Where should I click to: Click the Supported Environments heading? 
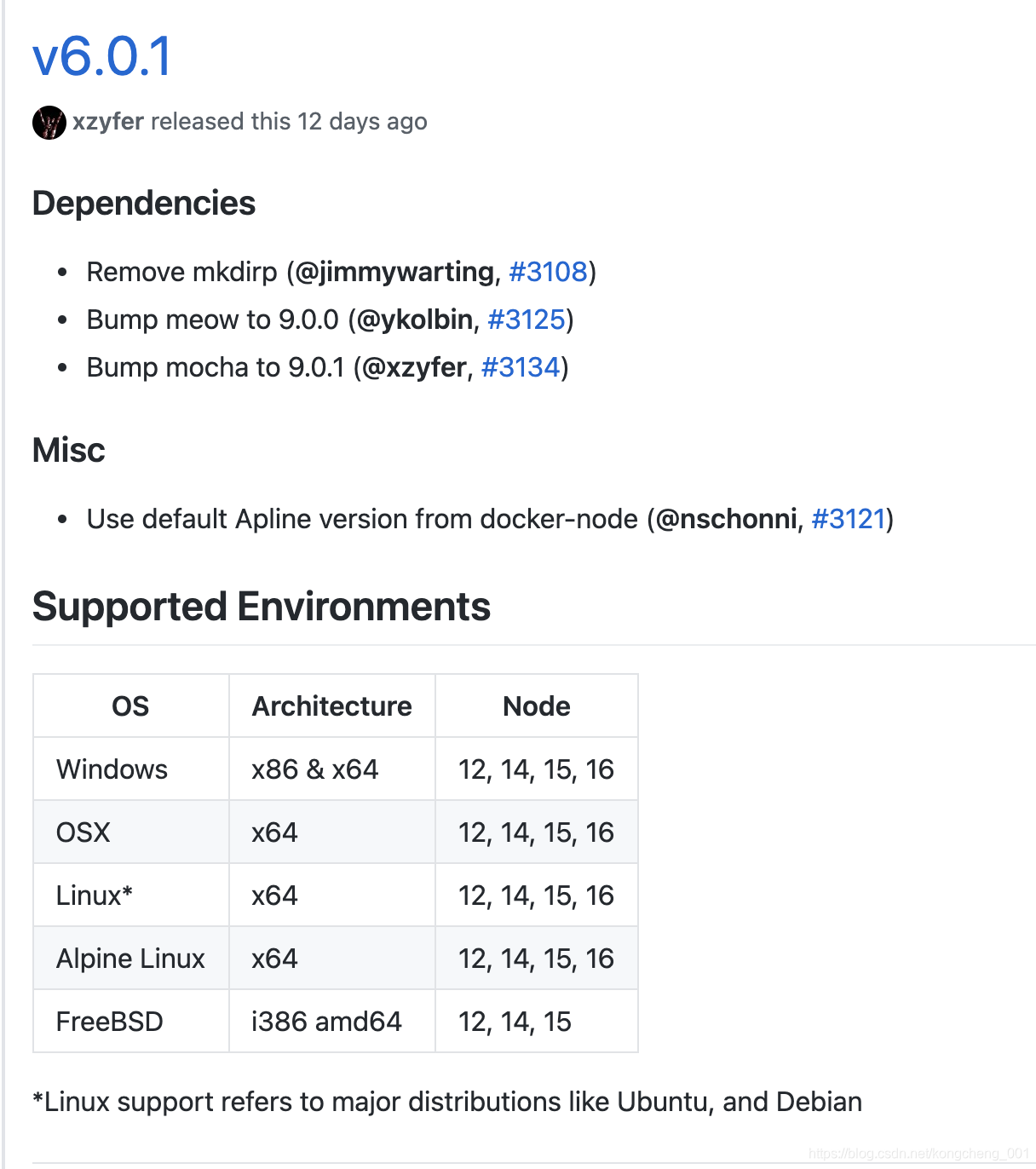pyautogui.click(x=262, y=608)
